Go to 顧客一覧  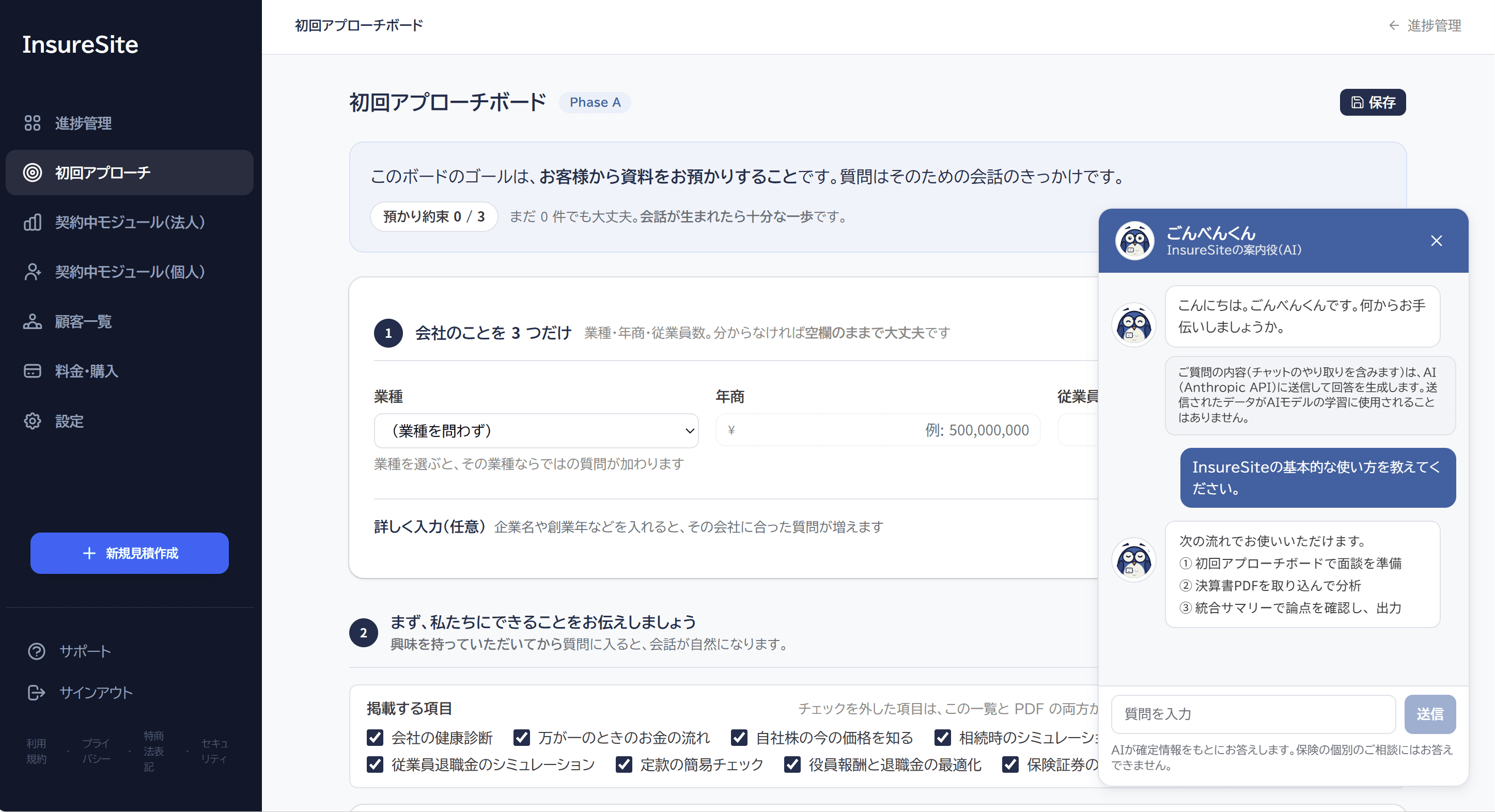[130, 322]
